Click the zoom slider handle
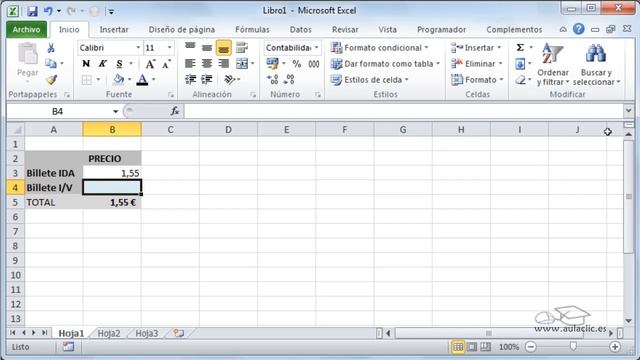Image resolution: width=640 pixels, height=360 pixels. pos(573,347)
